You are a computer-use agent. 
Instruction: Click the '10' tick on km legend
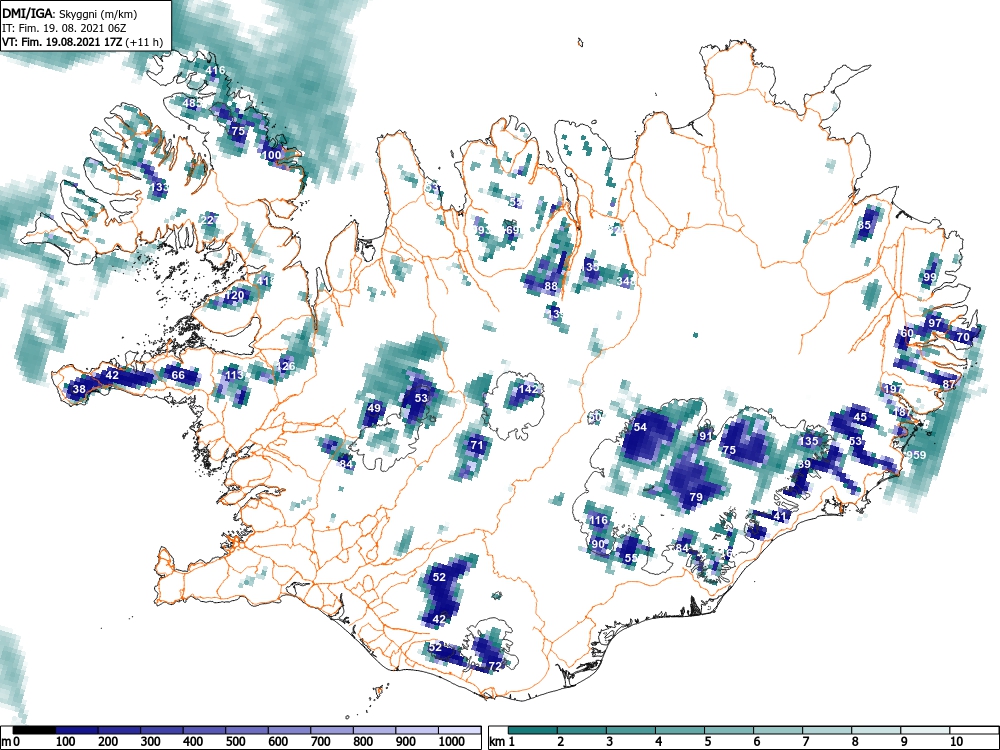click(x=955, y=742)
